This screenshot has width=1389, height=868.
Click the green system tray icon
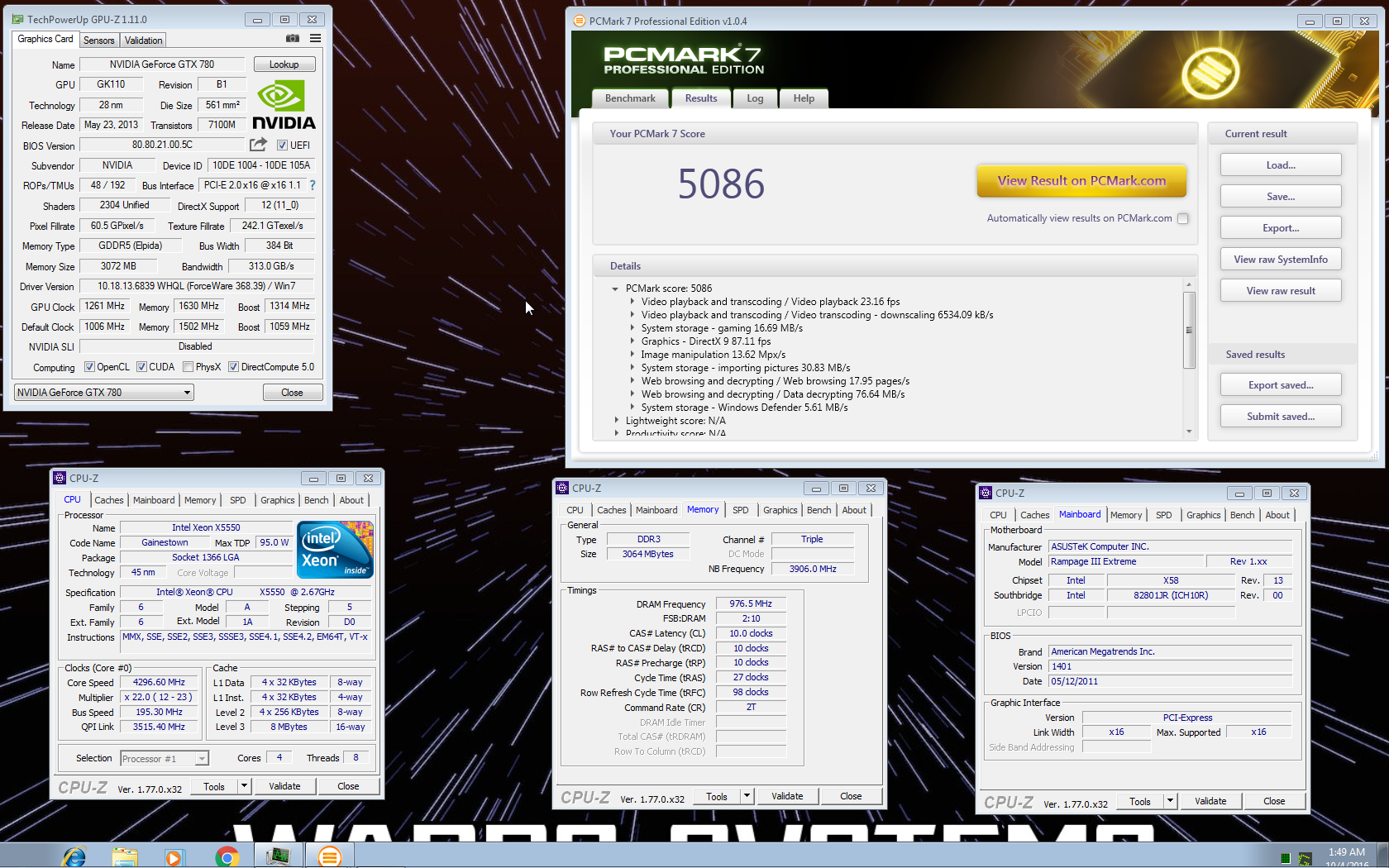[x=1285, y=859]
